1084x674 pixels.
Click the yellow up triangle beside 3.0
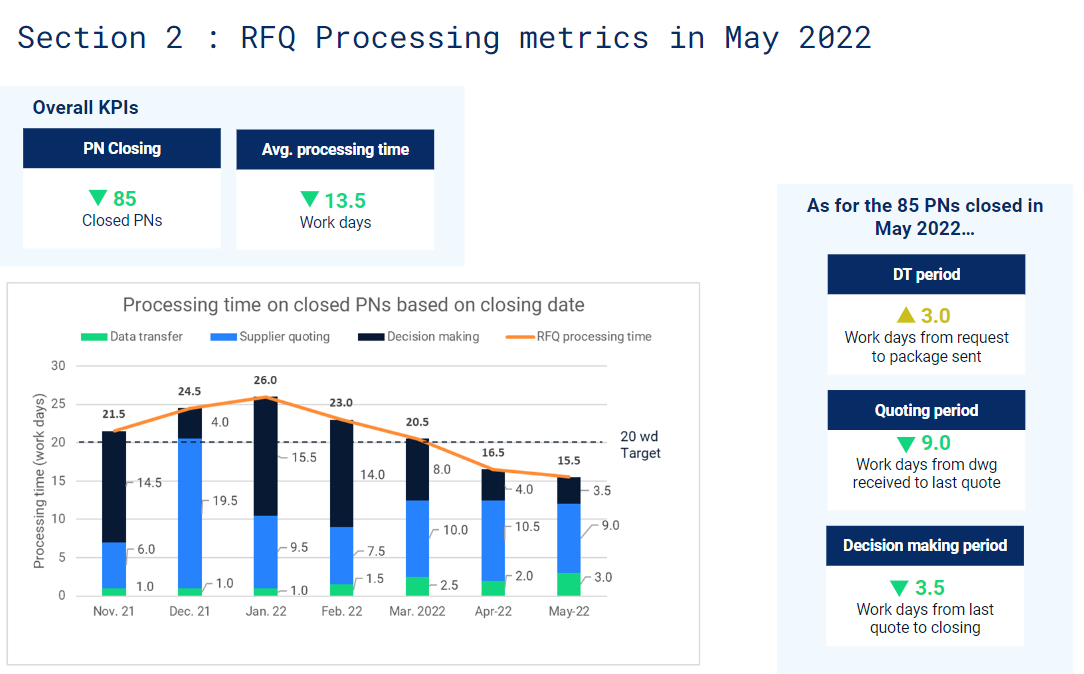tap(906, 315)
